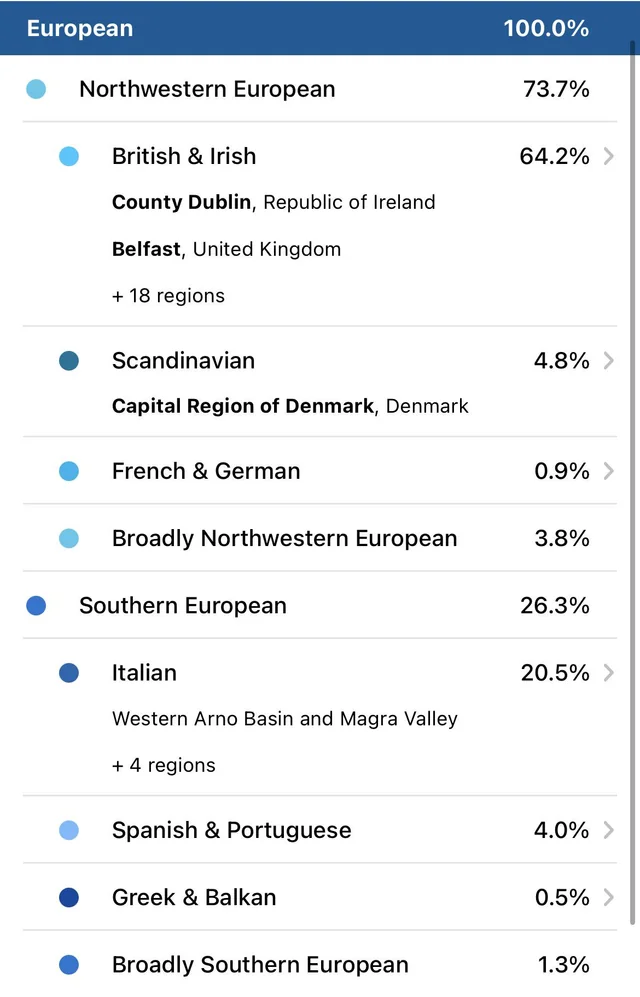Open County Dublin region entry

coord(273,202)
